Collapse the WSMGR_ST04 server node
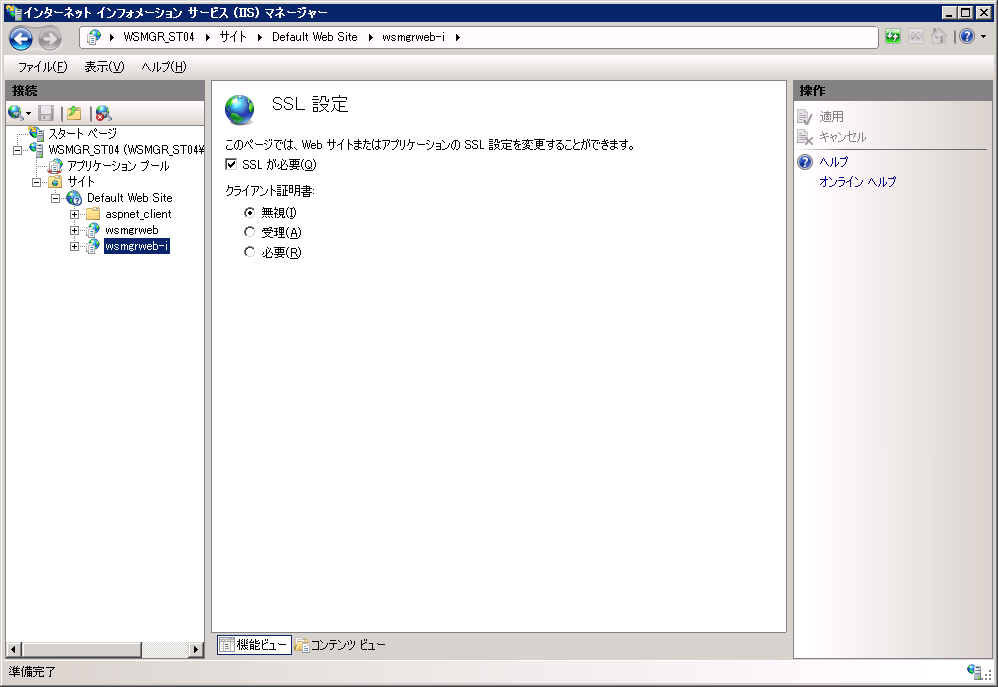998x687 pixels. pyautogui.click(x=18, y=150)
